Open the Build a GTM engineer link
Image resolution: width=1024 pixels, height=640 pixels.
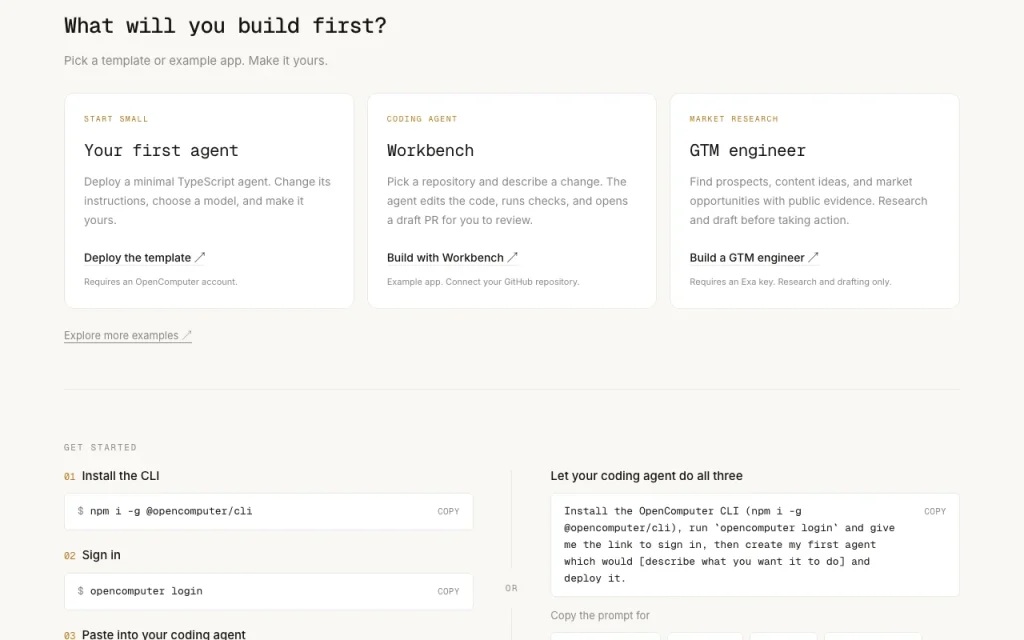[x=754, y=257]
